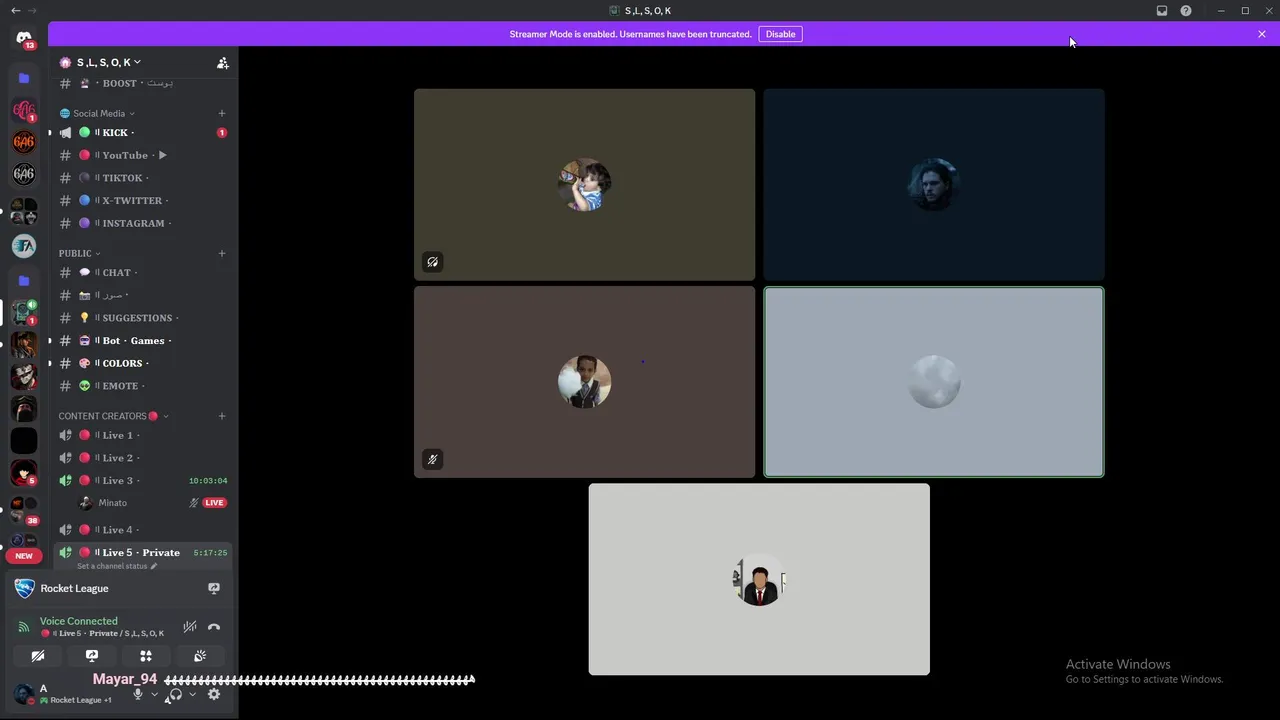Open the CHAT channel

142,272
